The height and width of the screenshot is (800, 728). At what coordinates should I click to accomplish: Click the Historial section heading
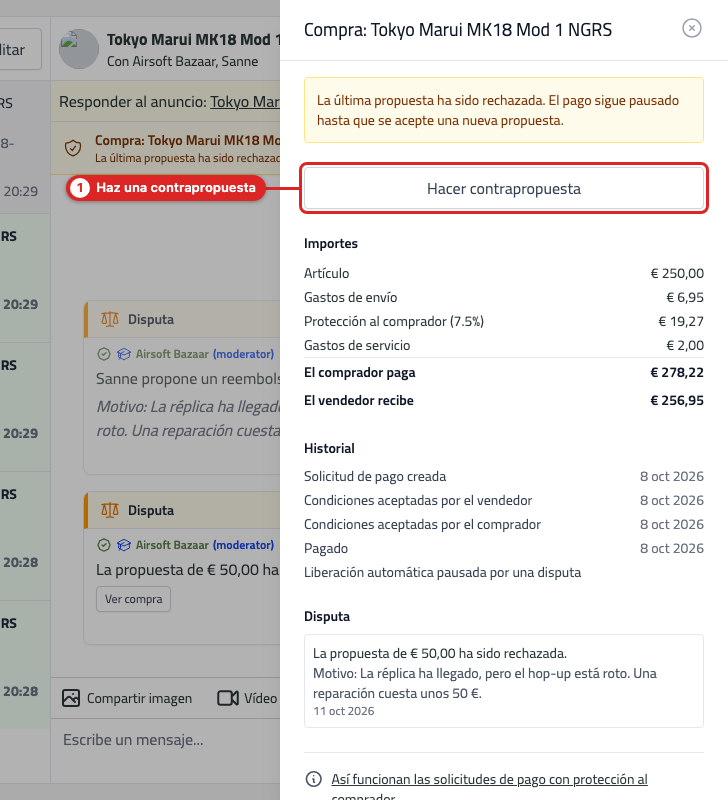[x=329, y=448]
